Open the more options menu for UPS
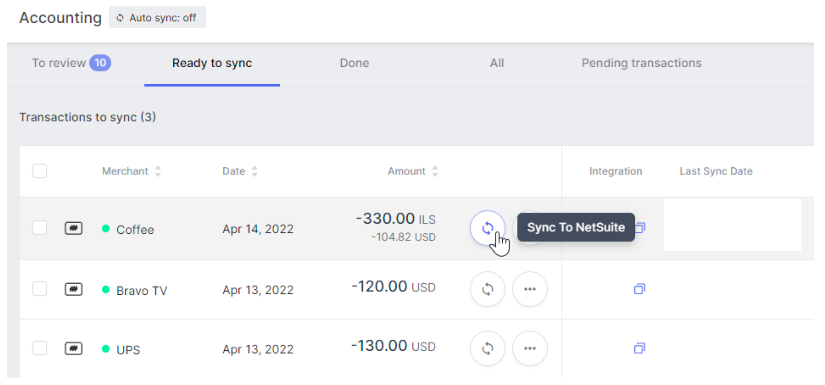825x385 pixels. point(530,348)
